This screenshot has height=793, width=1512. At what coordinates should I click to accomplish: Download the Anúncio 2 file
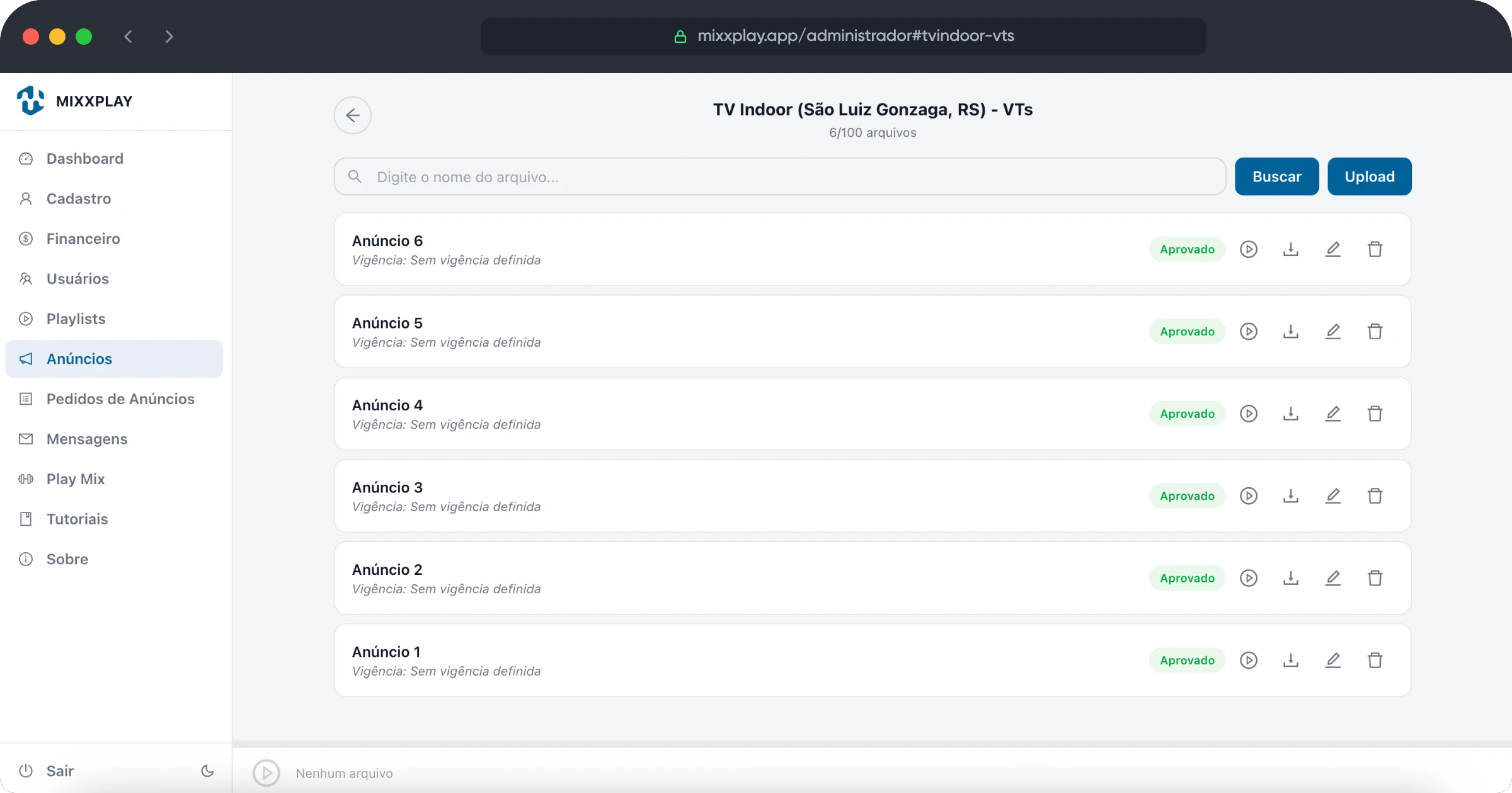(x=1291, y=578)
